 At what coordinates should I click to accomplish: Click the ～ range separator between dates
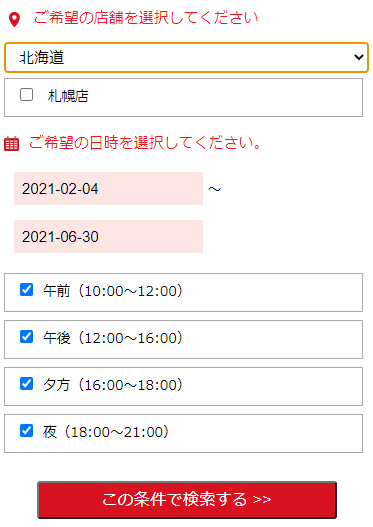pyautogui.click(x=214, y=189)
